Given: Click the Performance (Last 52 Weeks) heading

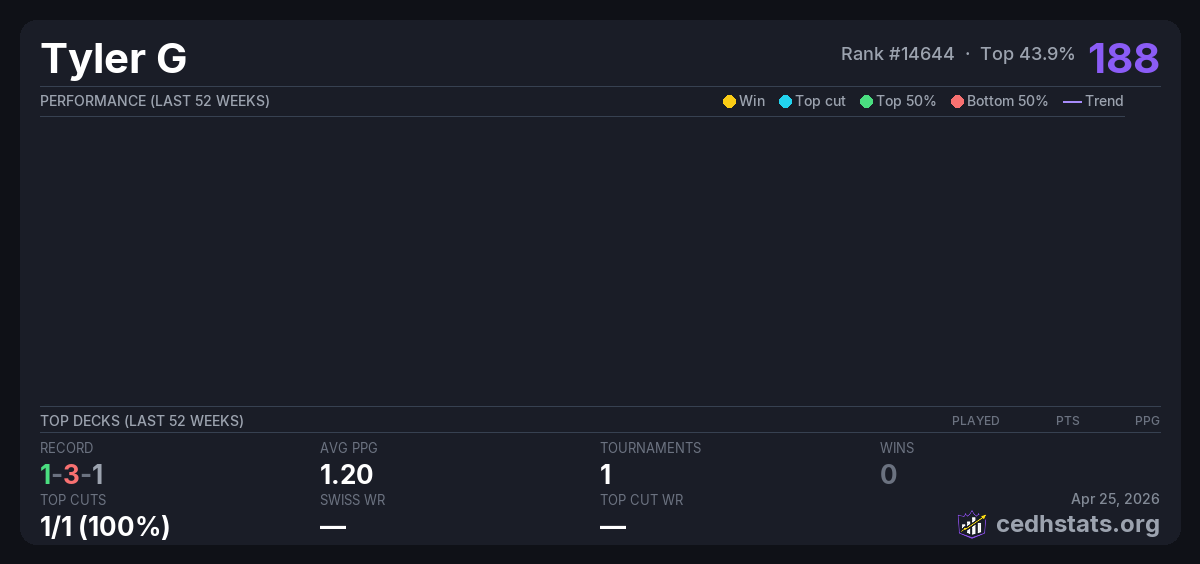Looking at the screenshot, I should [x=155, y=101].
